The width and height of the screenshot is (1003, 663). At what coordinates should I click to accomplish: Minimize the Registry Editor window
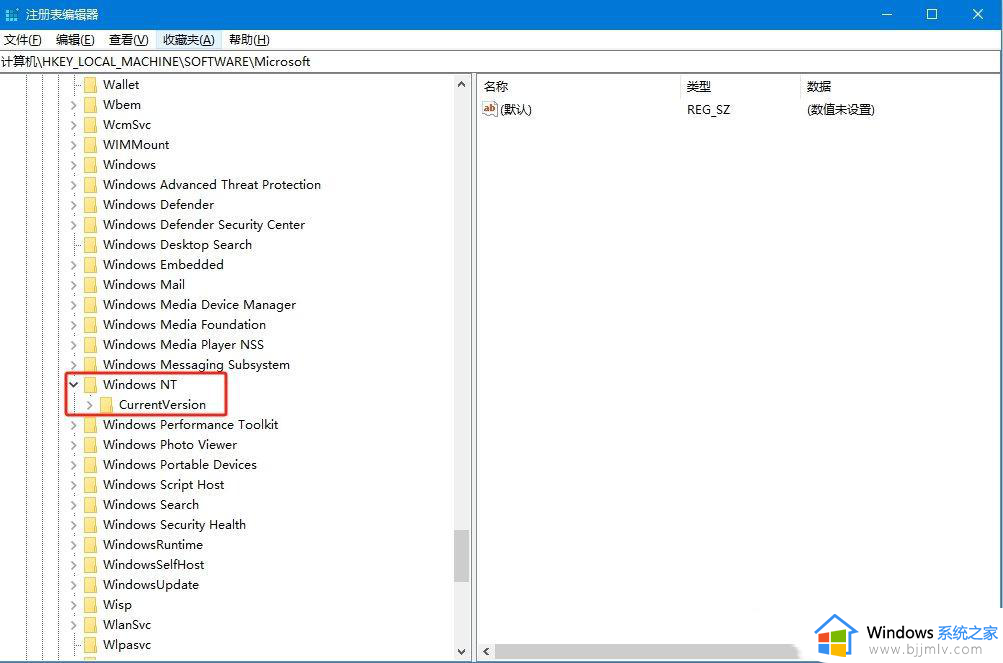[x=887, y=14]
